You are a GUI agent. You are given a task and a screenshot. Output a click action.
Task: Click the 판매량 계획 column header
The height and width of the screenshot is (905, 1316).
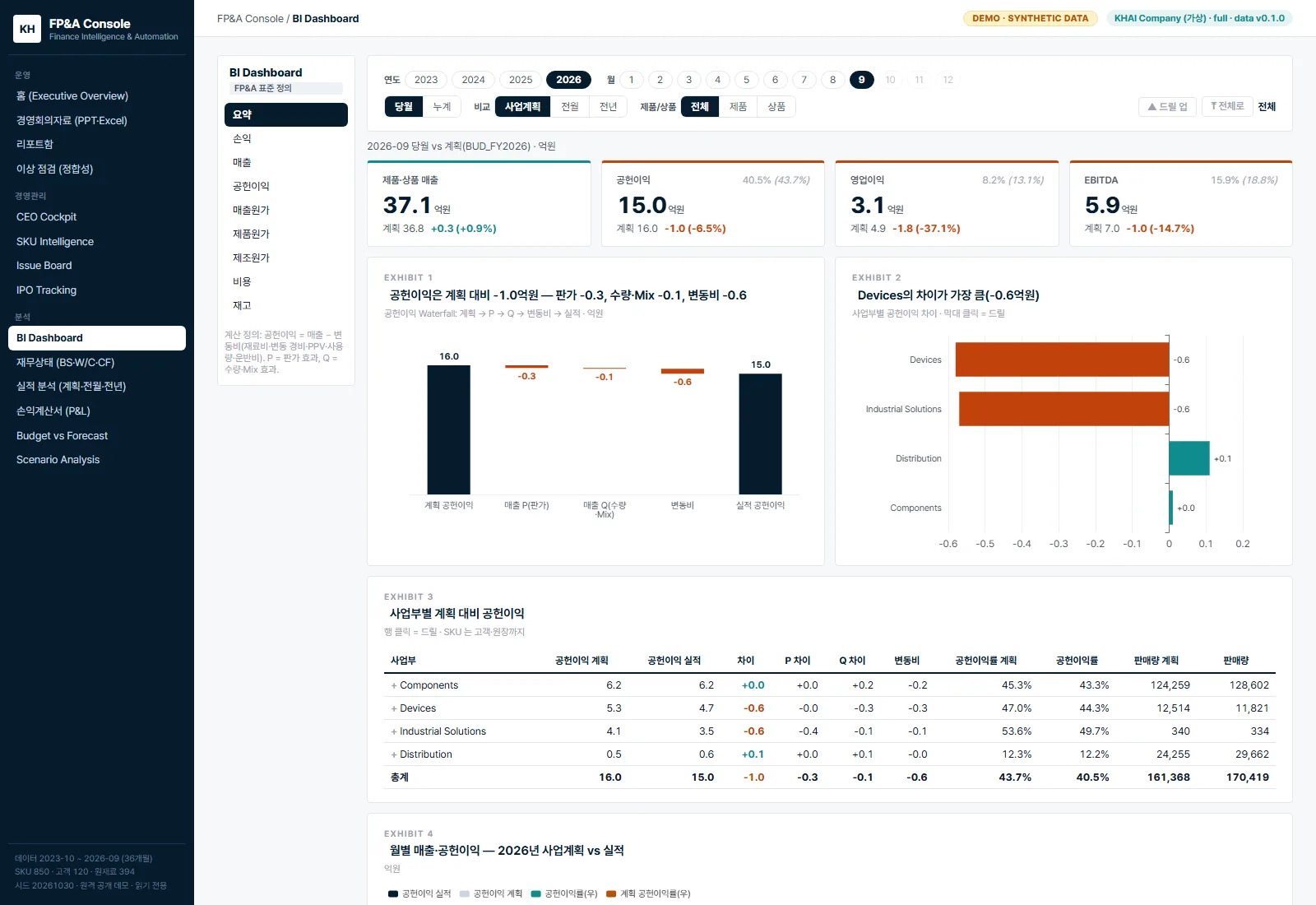[x=1156, y=661]
